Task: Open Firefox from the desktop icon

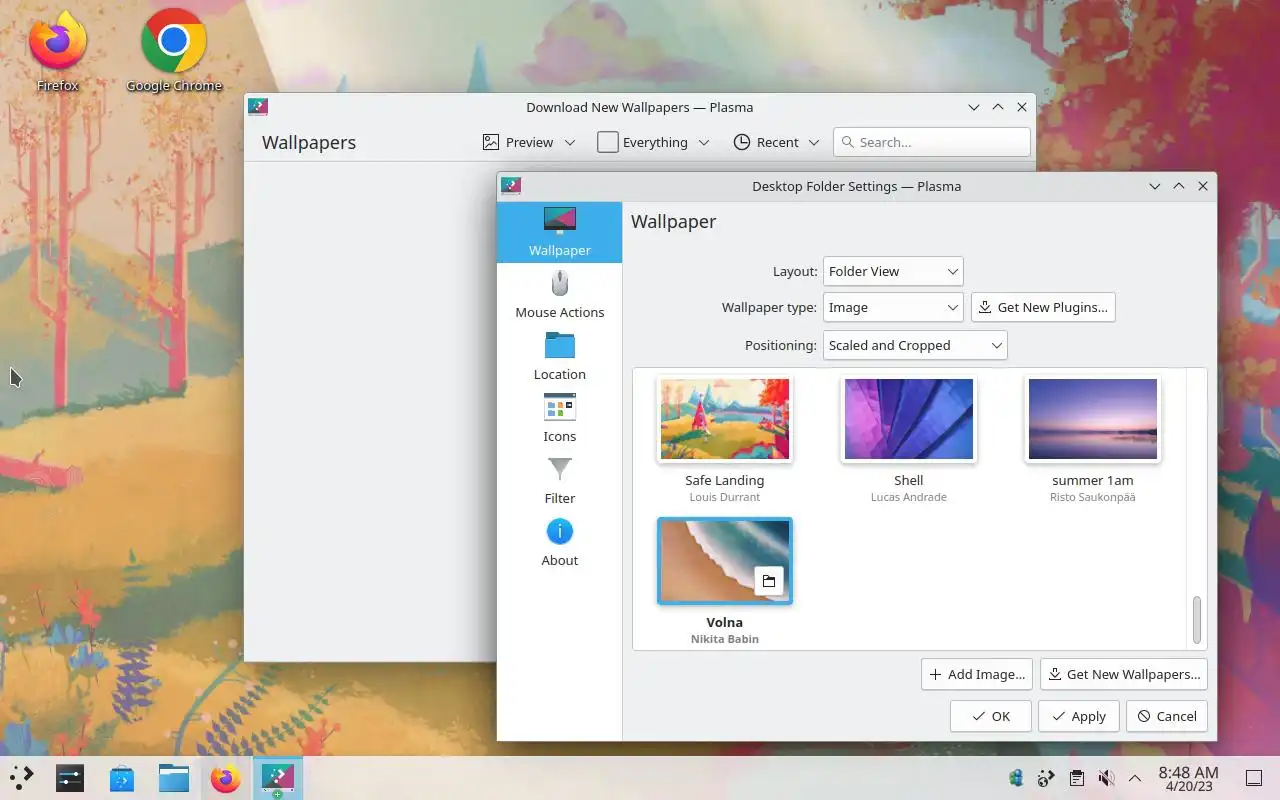Action: (x=57, y=50)
